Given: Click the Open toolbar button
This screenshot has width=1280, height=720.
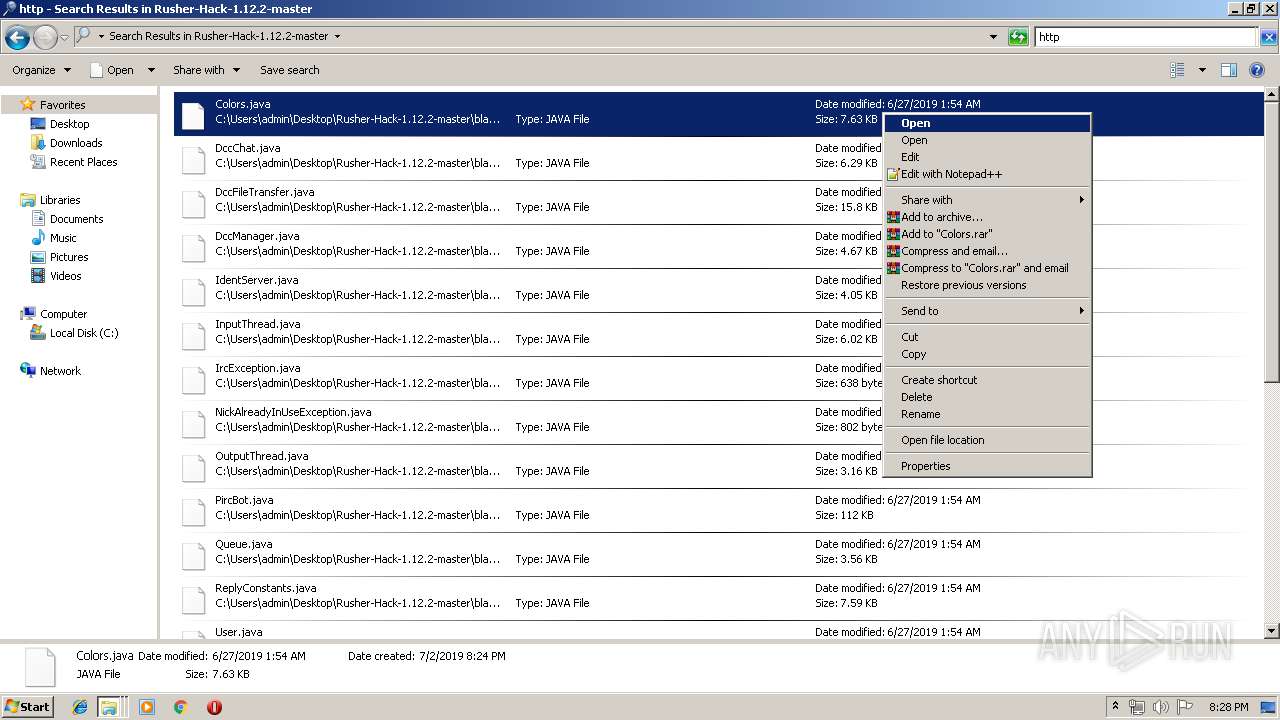Looking at the screenshot, I should pos(112,70).
